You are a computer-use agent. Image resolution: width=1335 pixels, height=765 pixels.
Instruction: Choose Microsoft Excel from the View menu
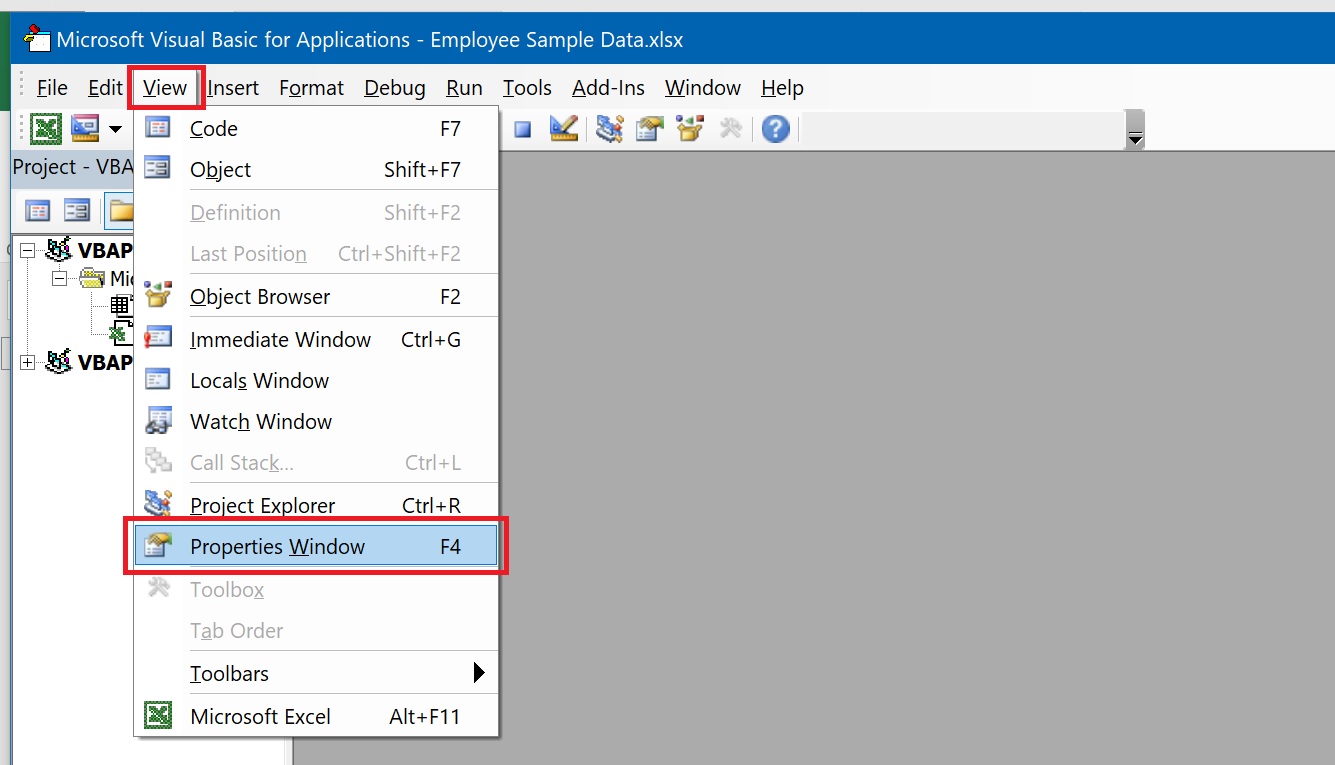point(261,716)
